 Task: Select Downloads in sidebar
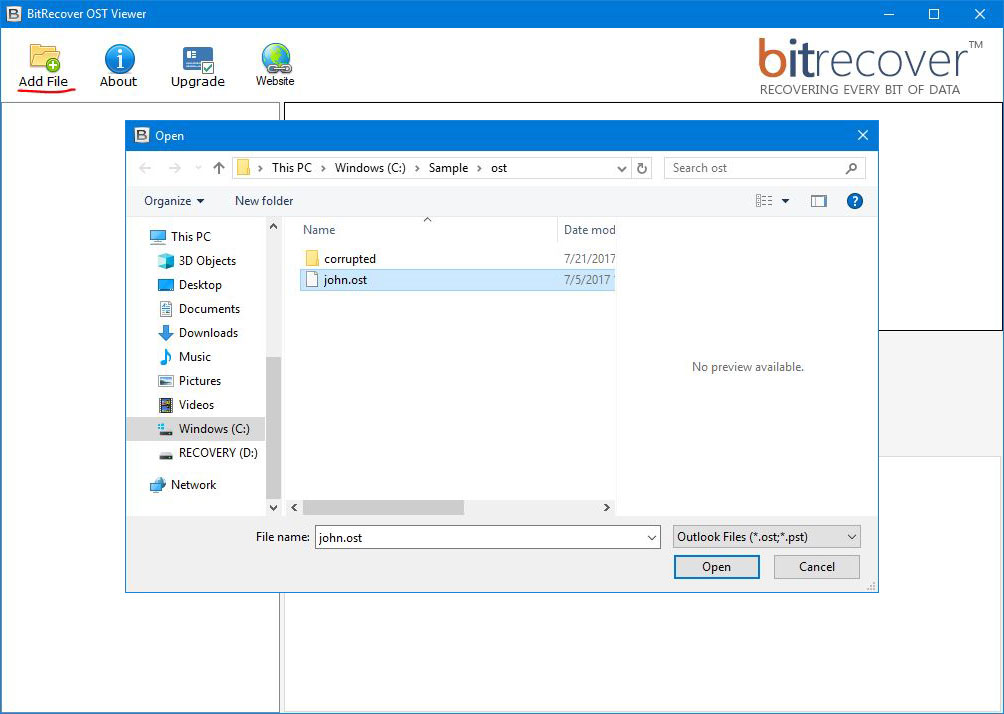coord(198,333)
